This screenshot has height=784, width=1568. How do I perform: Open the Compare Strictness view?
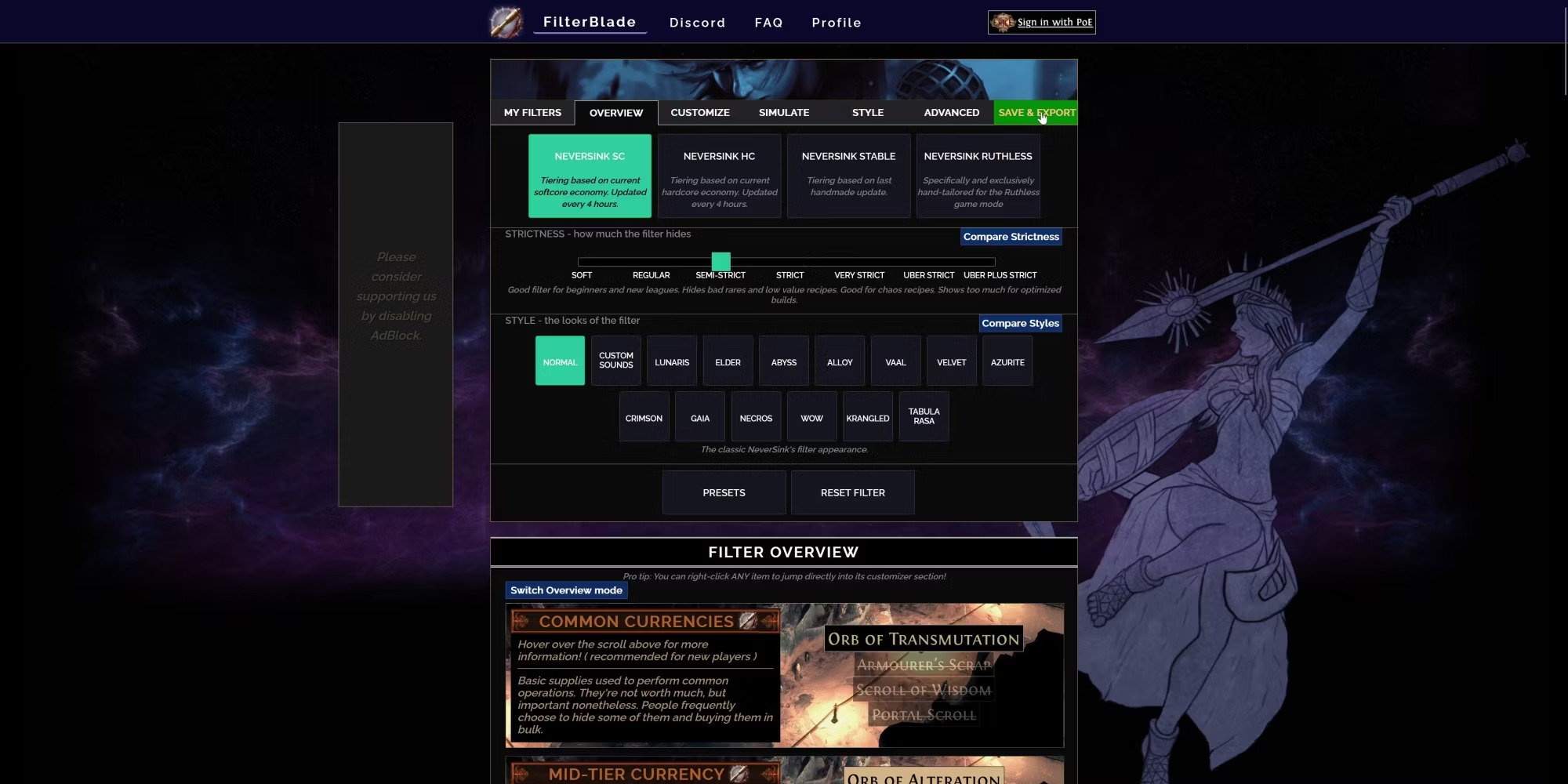[x=1011, y=237]
